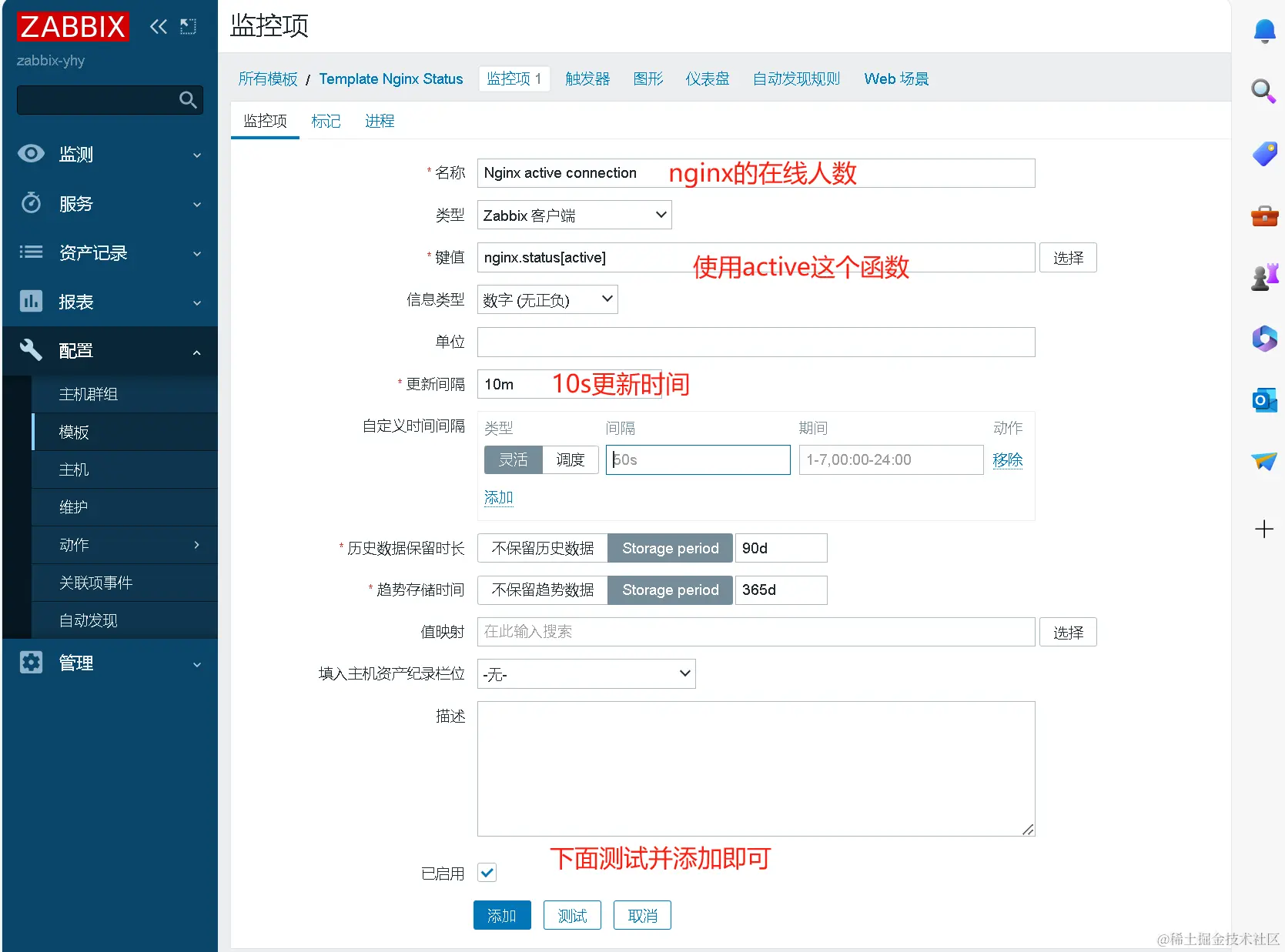This screenshot has height=952, width=1285.
Task: Choose Storage period for history retention
Action: (x=671, y=548)
